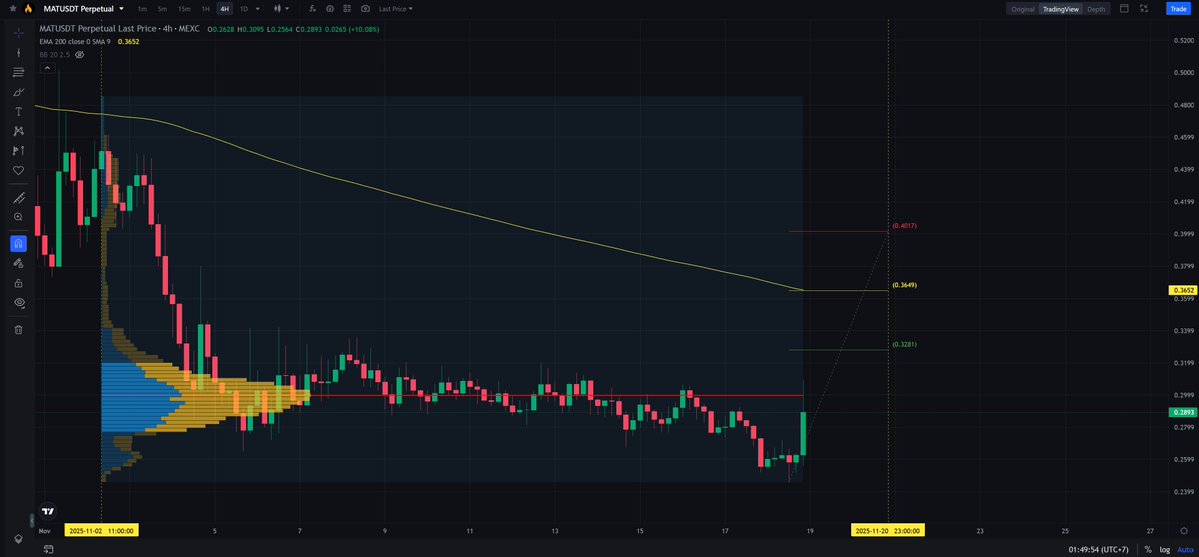Toggle lock all drawings
Viewport: 1199px width, 557px height.
coord(19,283)
